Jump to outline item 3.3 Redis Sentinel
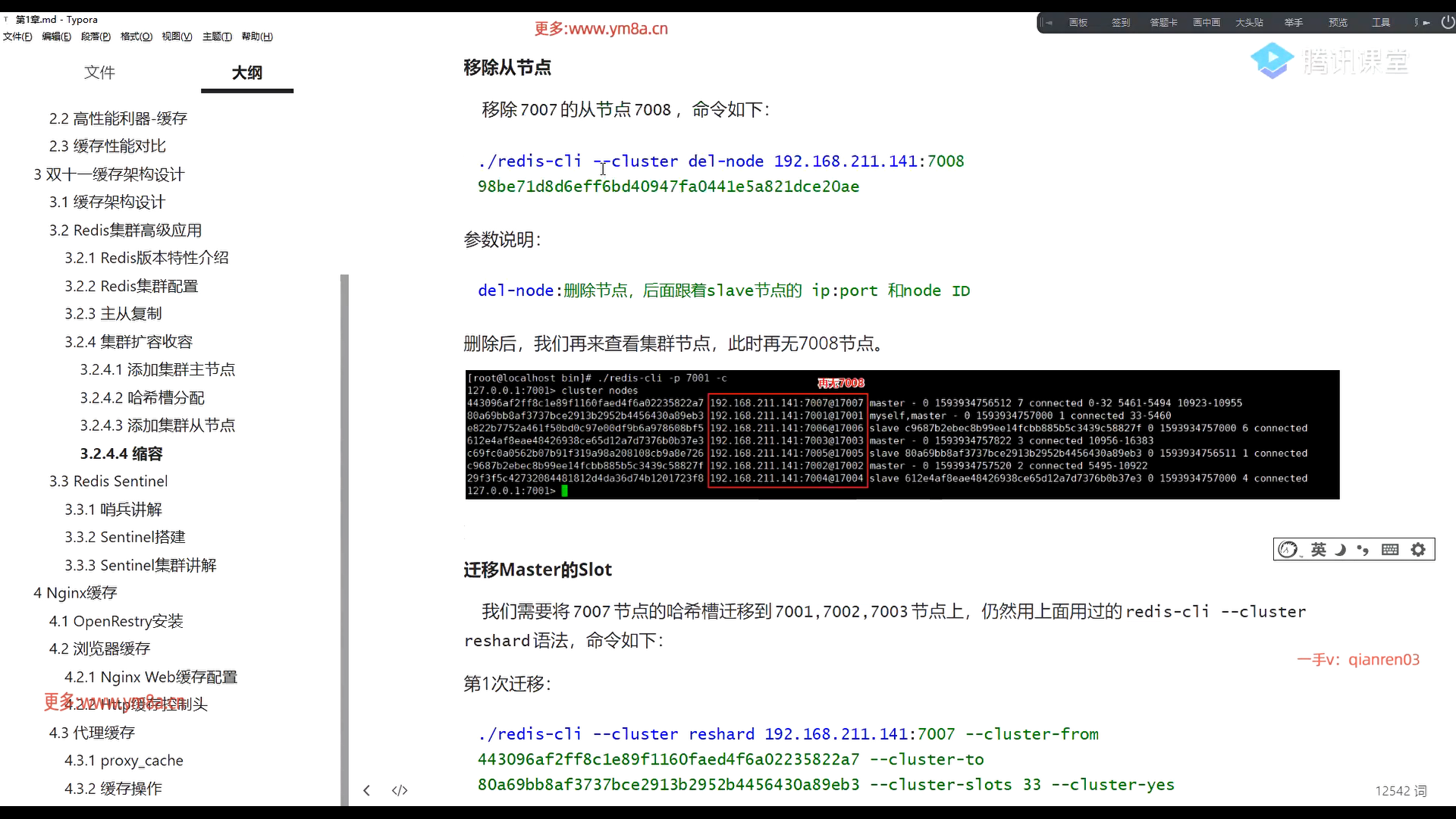 coord(108,482)
